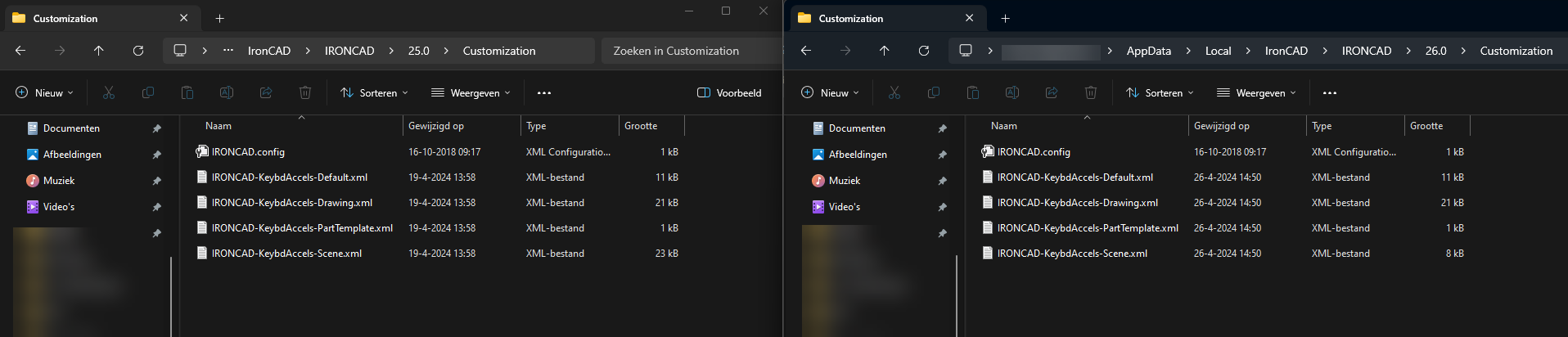Click Paste icon in left window toolbar
Image resolution: width=1568 pixels, height=337 pixels.
pyautogui.click(x=187, y=93)
